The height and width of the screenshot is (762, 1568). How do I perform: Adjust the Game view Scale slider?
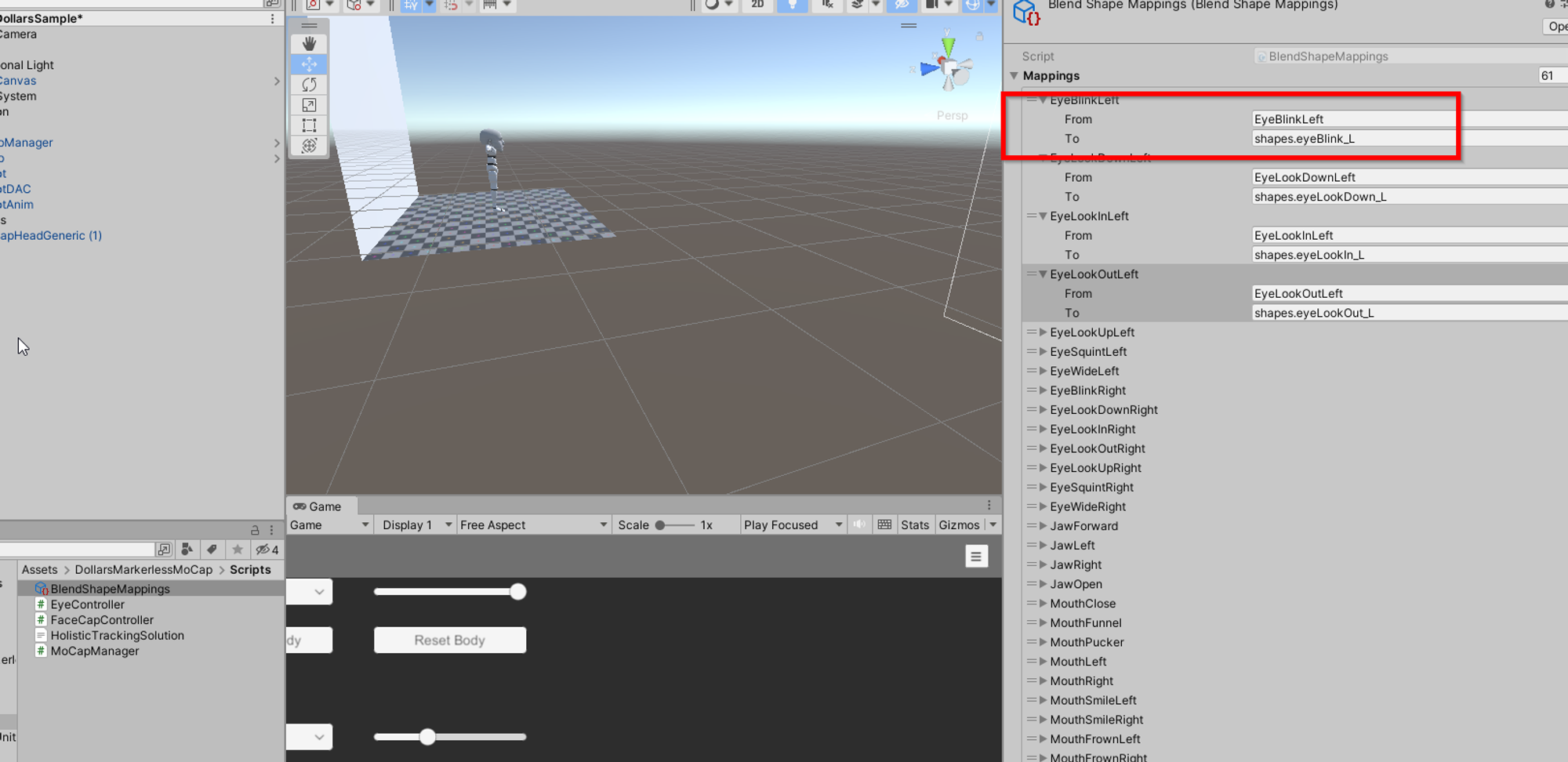click(x=661, y=525)
